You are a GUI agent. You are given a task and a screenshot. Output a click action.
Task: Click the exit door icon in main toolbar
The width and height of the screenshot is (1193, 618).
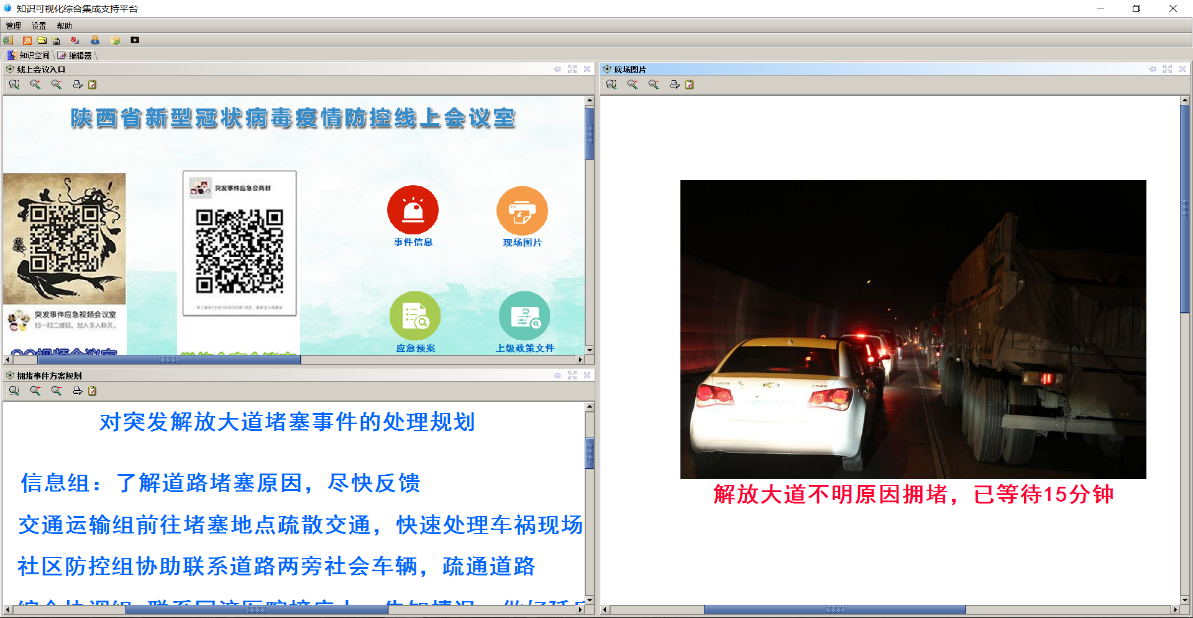(8, 40)
